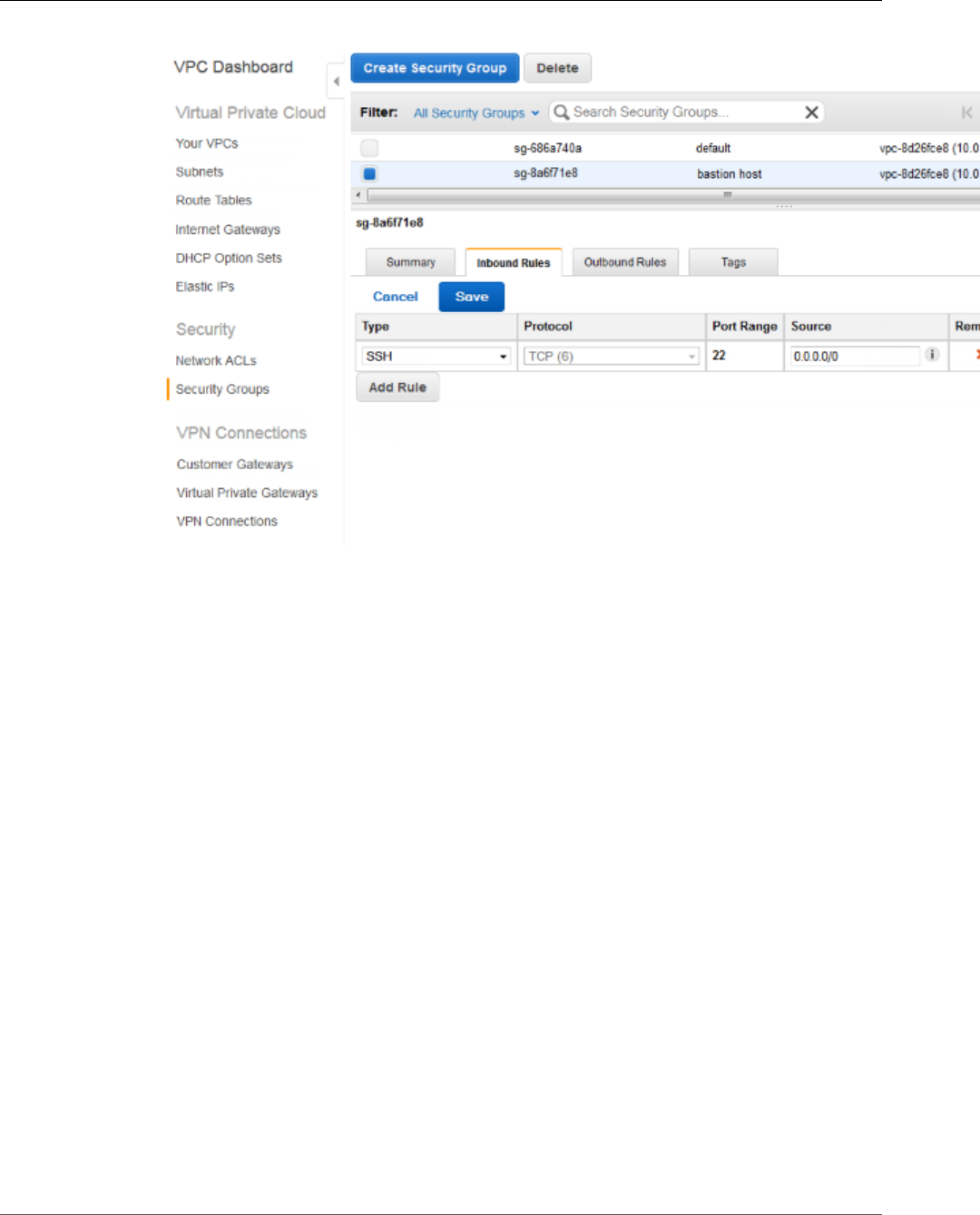
Task: Click the magnifier search icon
Action: click(x=562, y=113)
